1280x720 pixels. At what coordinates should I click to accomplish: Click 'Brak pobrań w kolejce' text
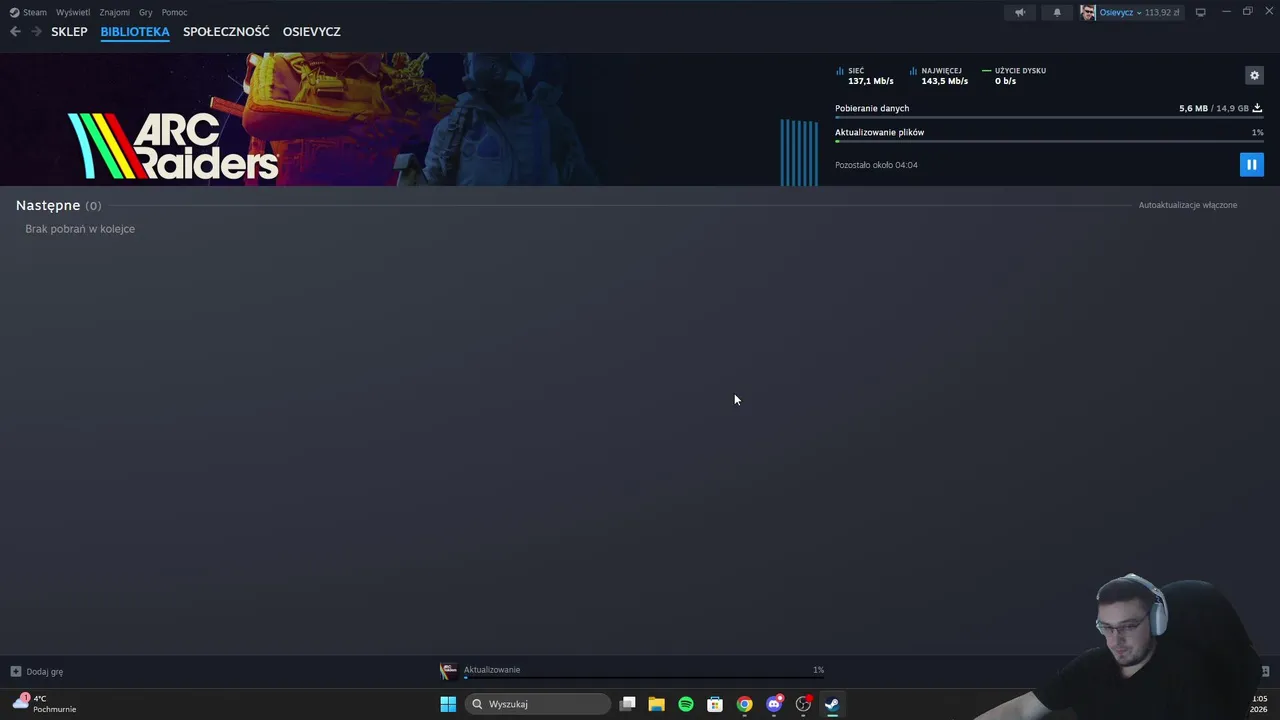tap(80, 229)
